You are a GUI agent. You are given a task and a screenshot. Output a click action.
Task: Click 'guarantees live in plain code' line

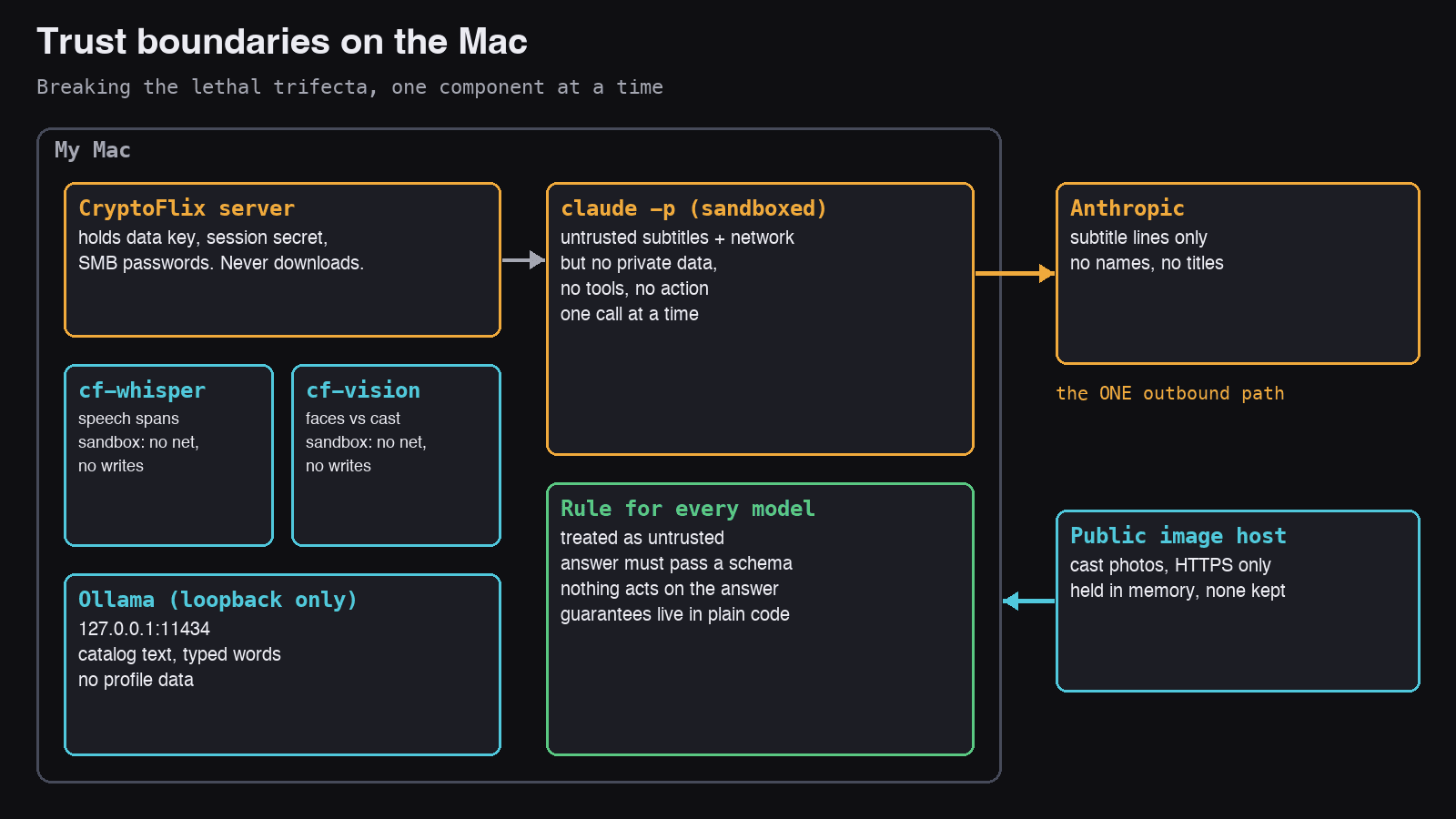(675, 614)
